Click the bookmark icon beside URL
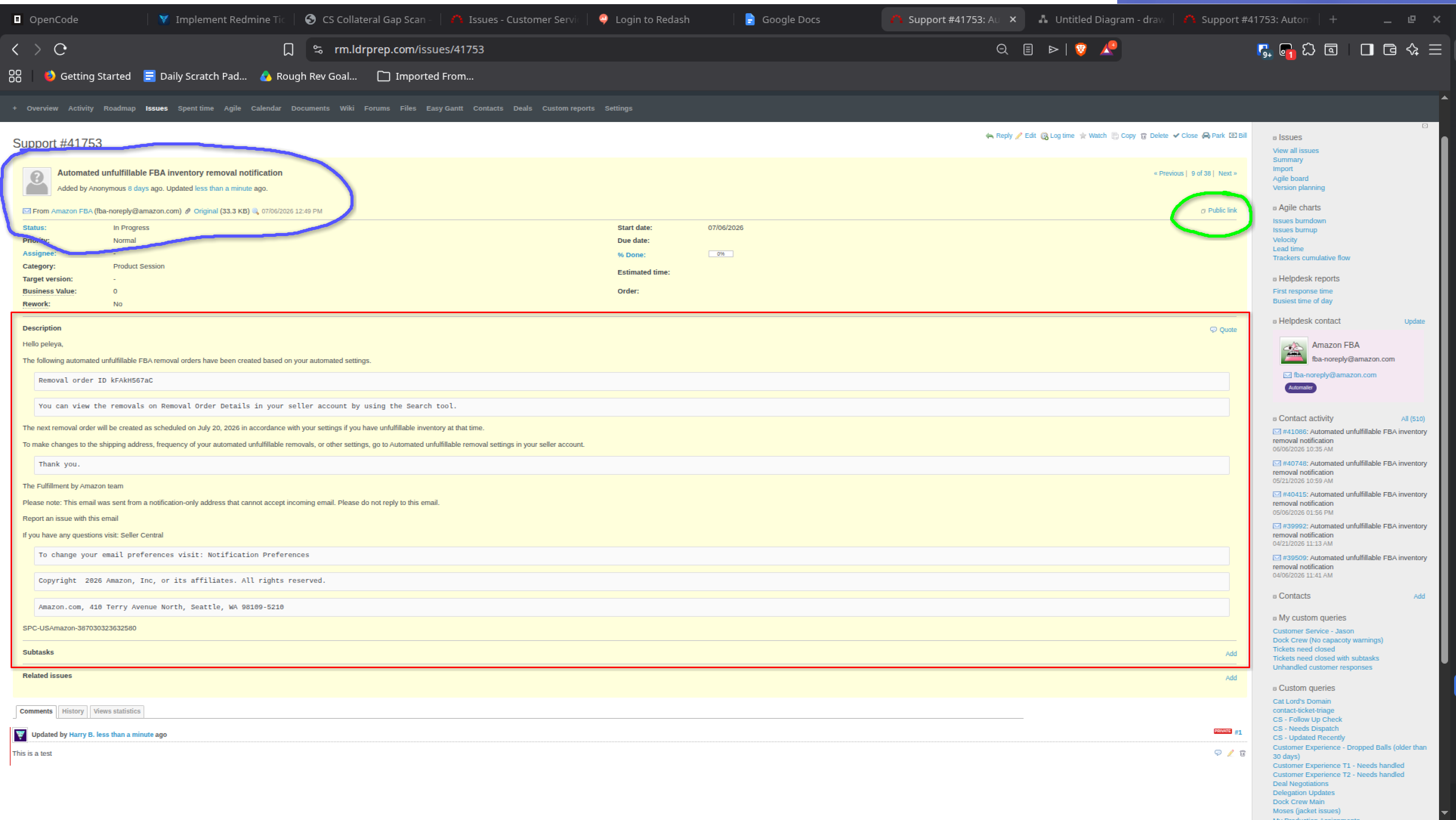This screenshot has width=1456, height=820. pyautogui.click(x=288, y=50)
